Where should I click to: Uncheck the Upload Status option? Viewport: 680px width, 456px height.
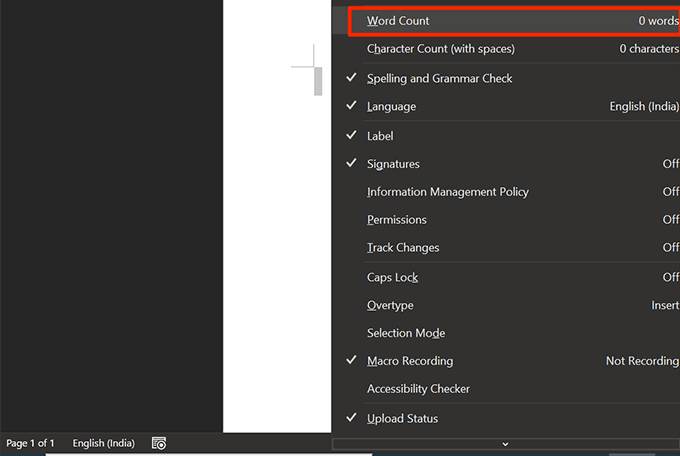coord(402,418)
